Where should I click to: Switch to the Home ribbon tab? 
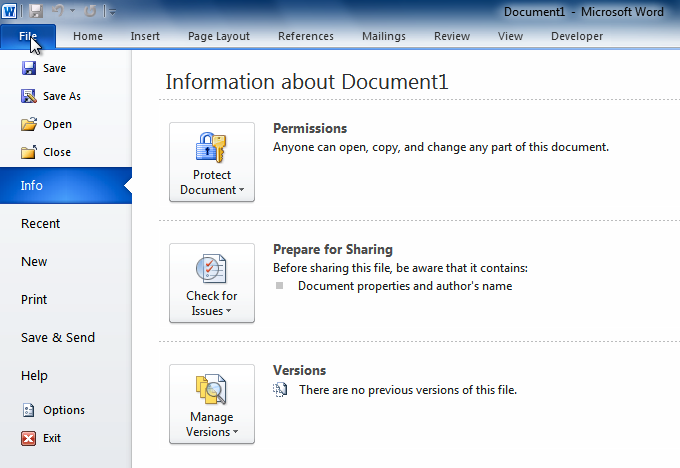(x=88, y=36)
